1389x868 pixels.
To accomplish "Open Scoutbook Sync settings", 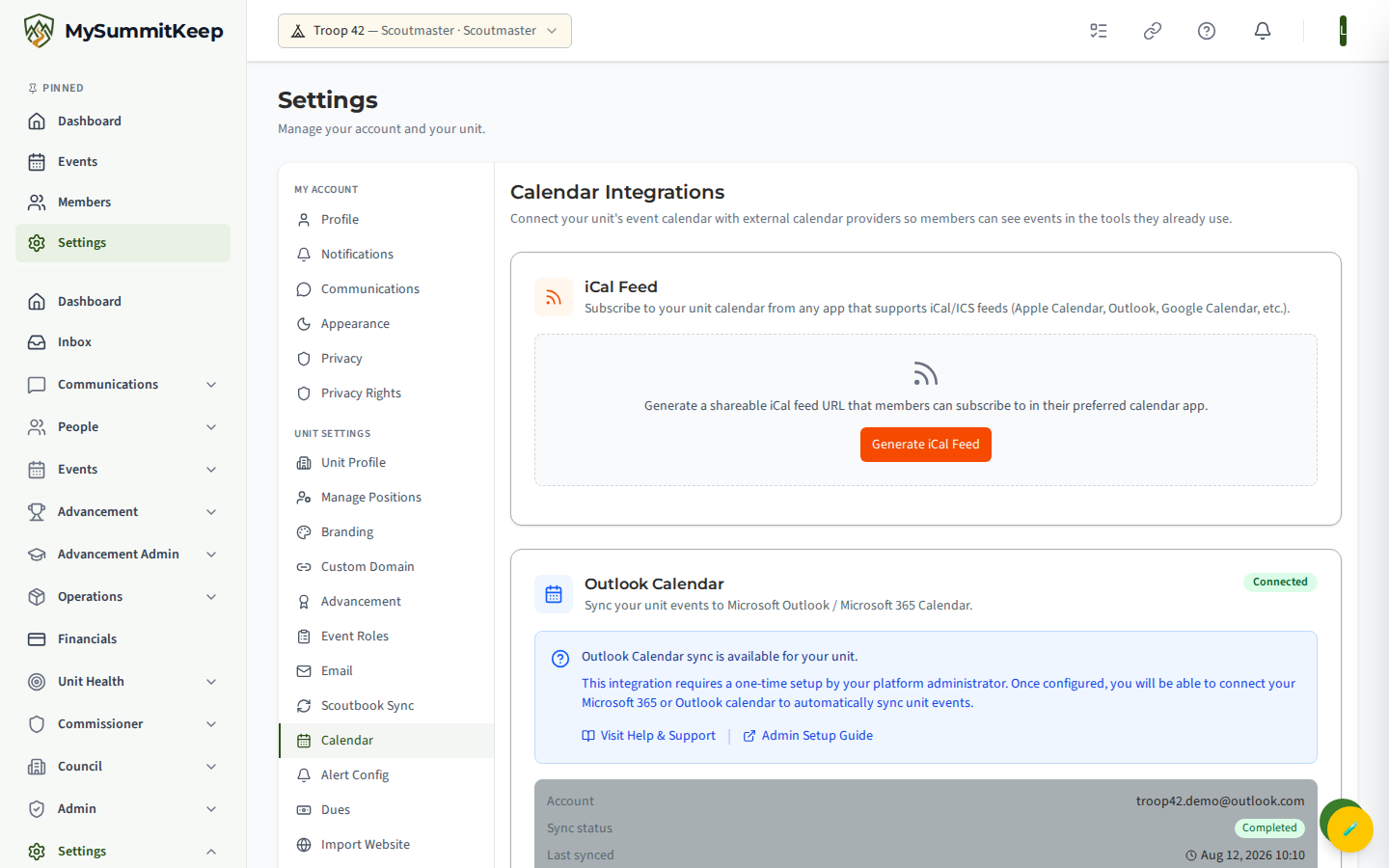I will [x=386, y=706].
